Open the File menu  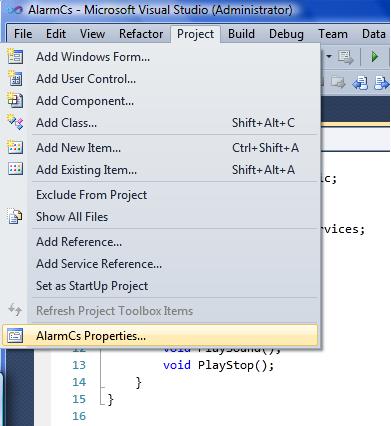pos(23,34)
